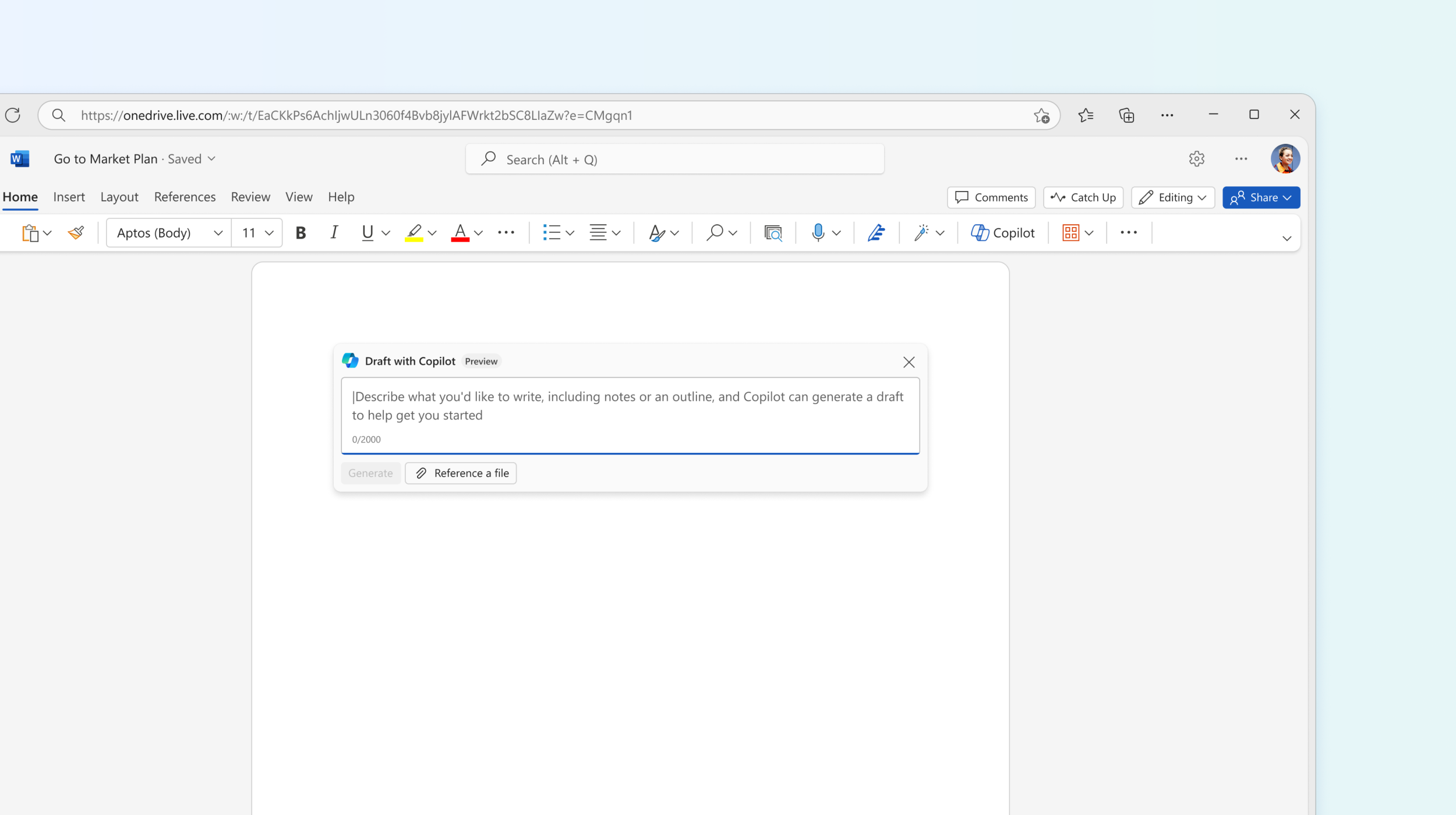Click the Bold formatting icon
1456x815 pixels.
pos(301,232)
